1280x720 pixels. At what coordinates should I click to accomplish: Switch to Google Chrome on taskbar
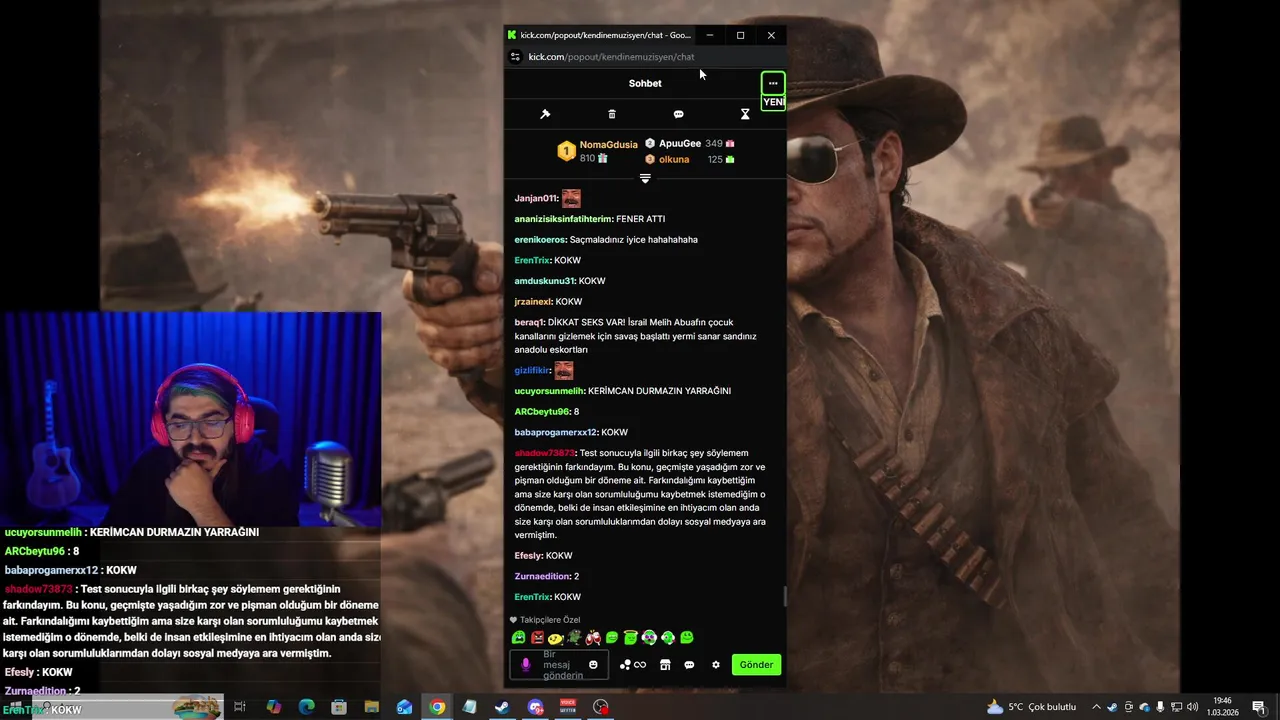tap(437, 707)
